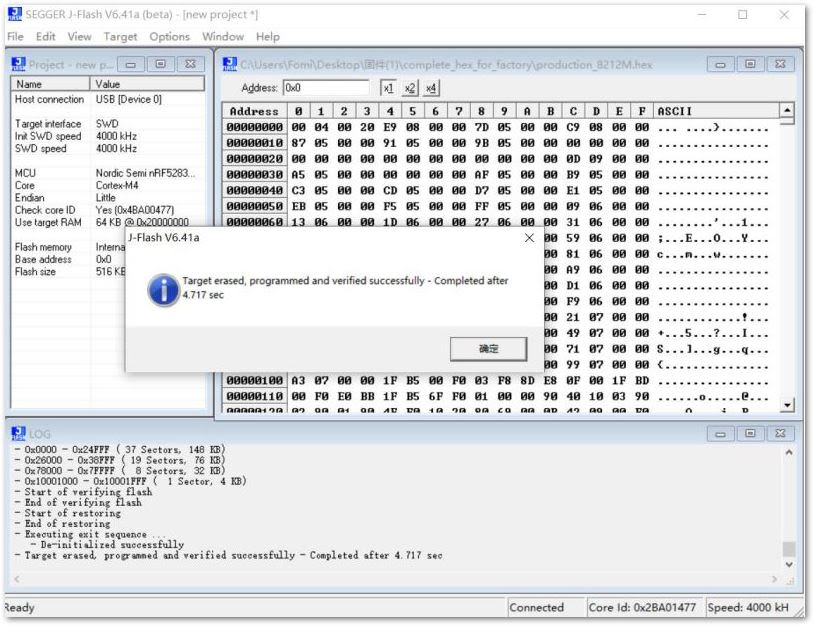Open the Edit menu

point(45,36)
